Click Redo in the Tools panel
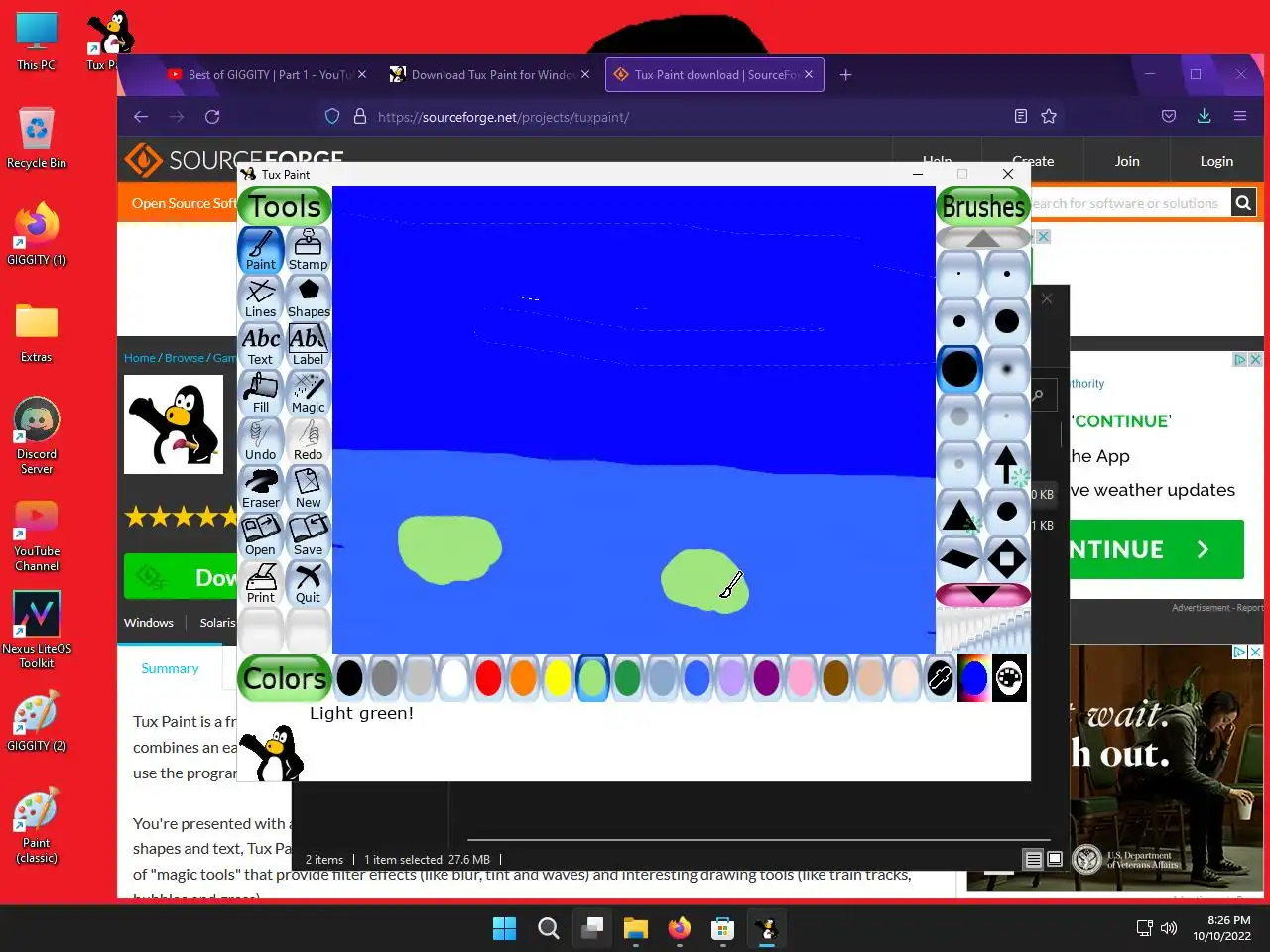1270x952 pixels. pyautogui.click(x=308, y=440)
